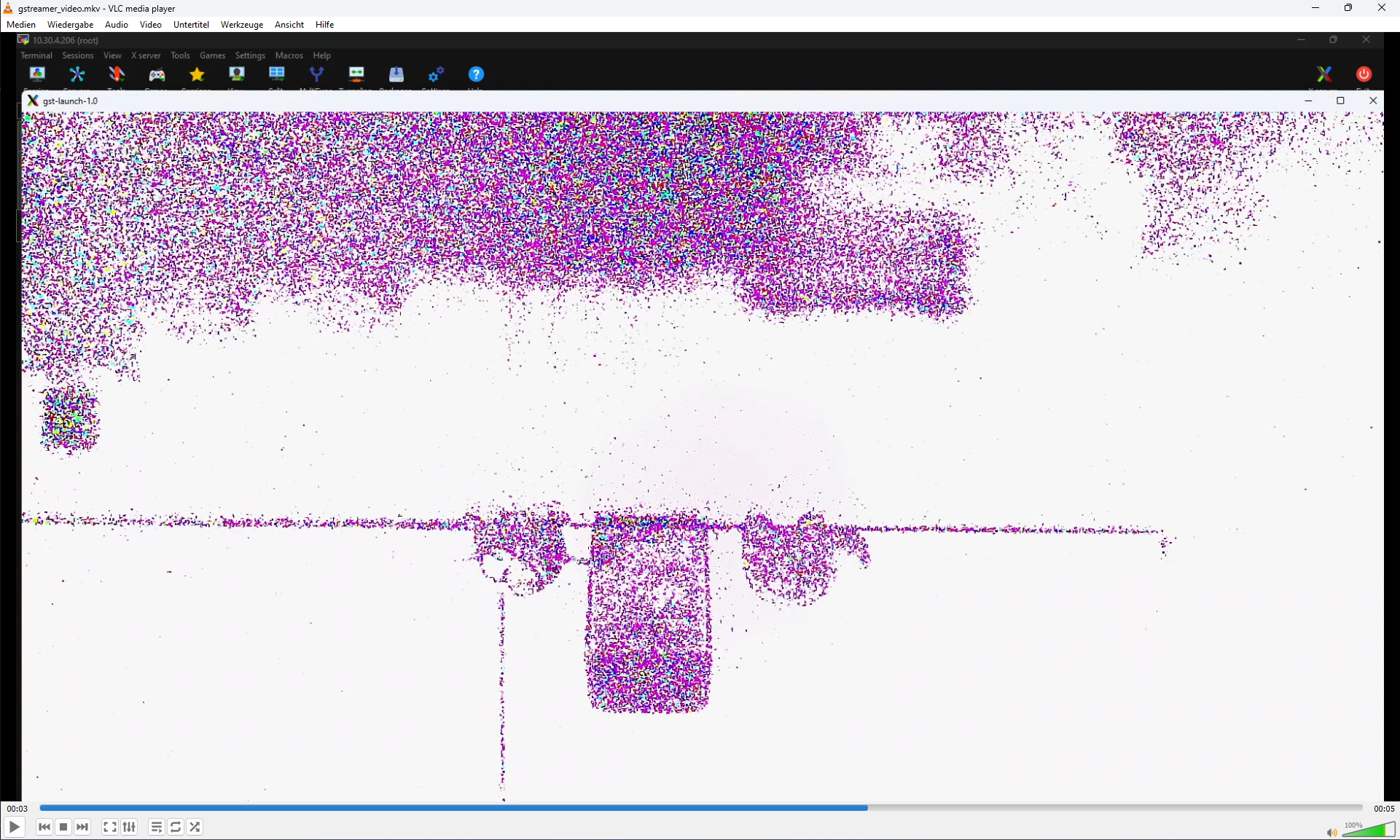The image size is (1400, 840).
Task: Click the Hilfe menu item
Action: tap(324, 24)
